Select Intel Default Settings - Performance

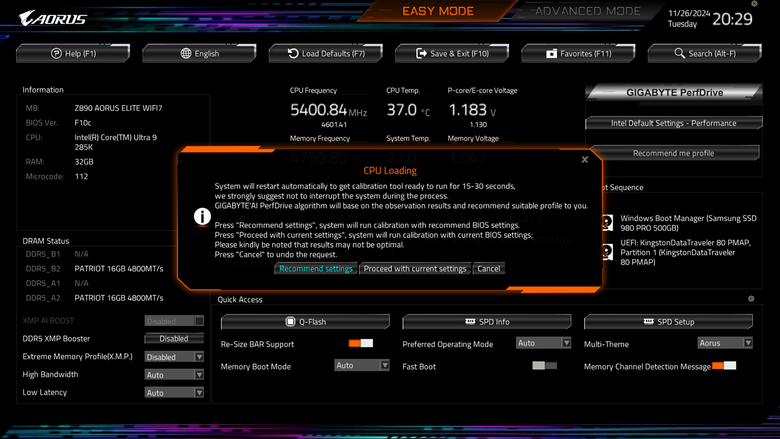click(674, 123)
